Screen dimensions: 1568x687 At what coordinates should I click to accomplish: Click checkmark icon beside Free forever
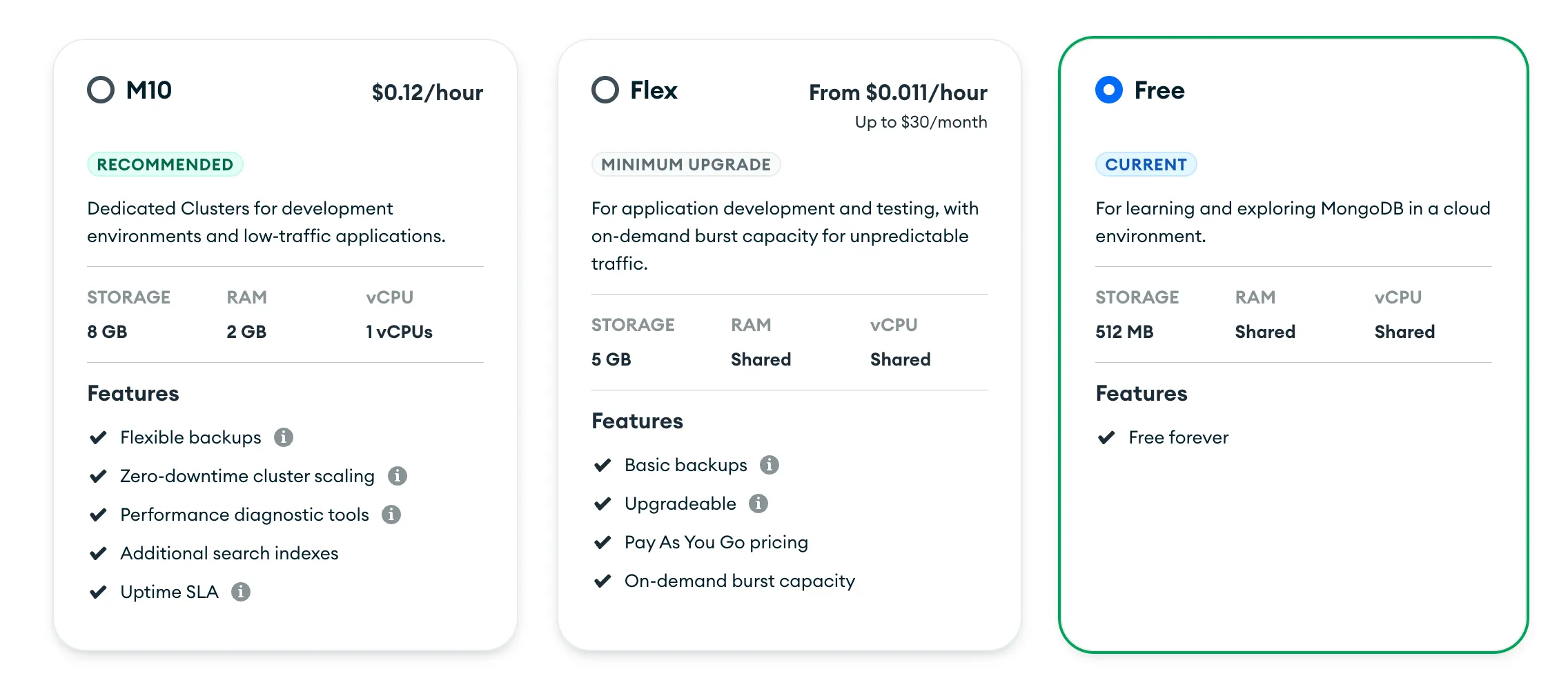(1106, 437)
